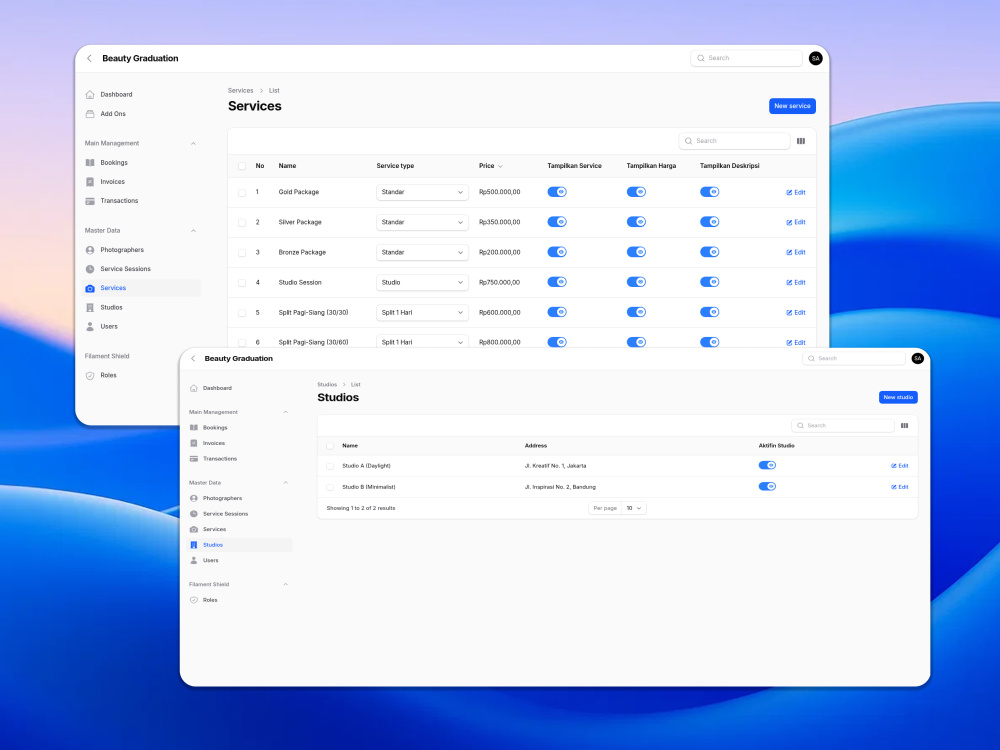This screenshot has height=750, width=1000.
Task: Toggle Tampilkan Harga for Silver Package
Action: coord(636,222)
